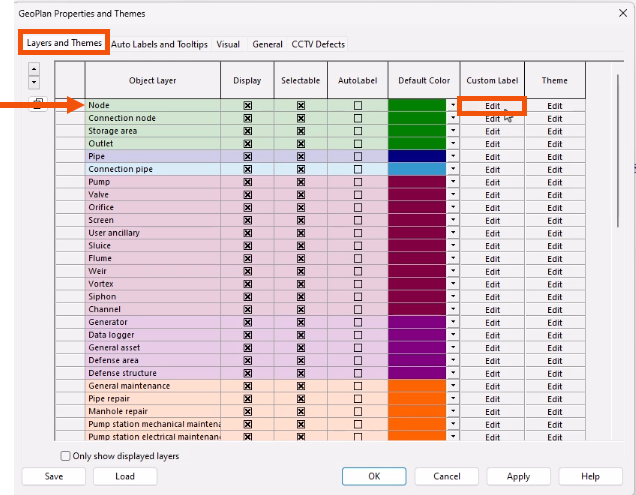Select the User ancillary layer row
Viewport: 636px width, 495px height.
pyautogui.click(x=153, y=233)
